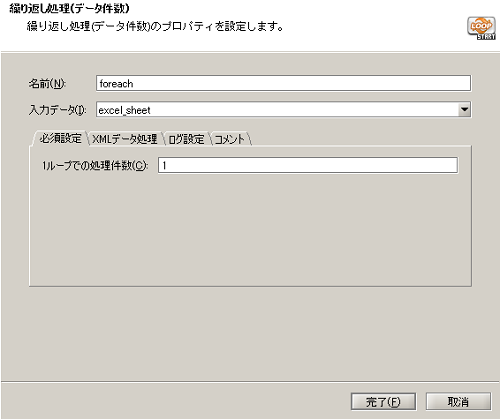Open the 入力データ dropdown arrow
The height and width of the screenshot is (419, 500).
[x=464, y=110]
